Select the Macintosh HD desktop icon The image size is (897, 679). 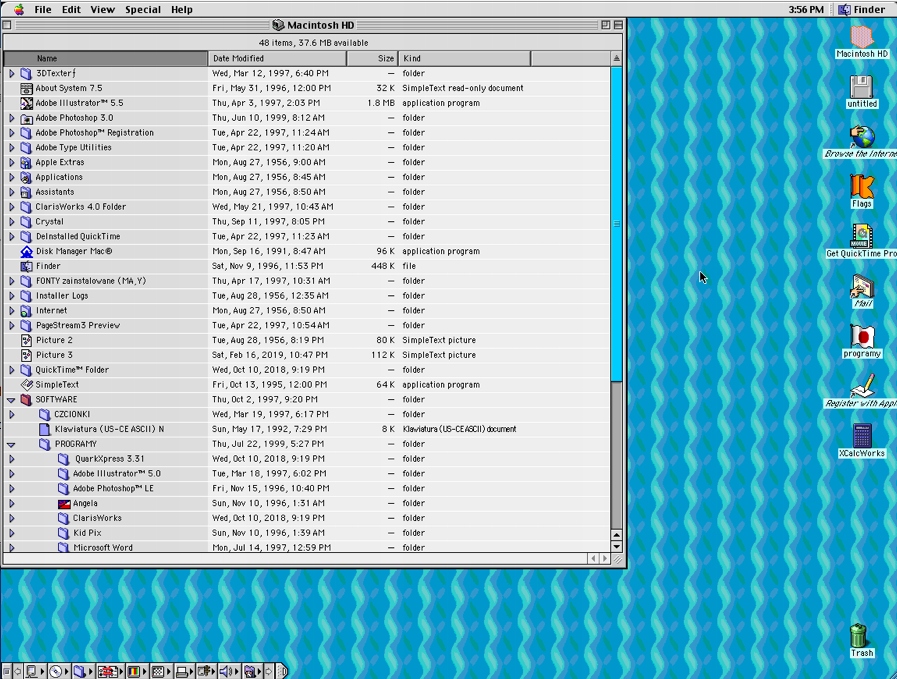(x=862, y=37)
